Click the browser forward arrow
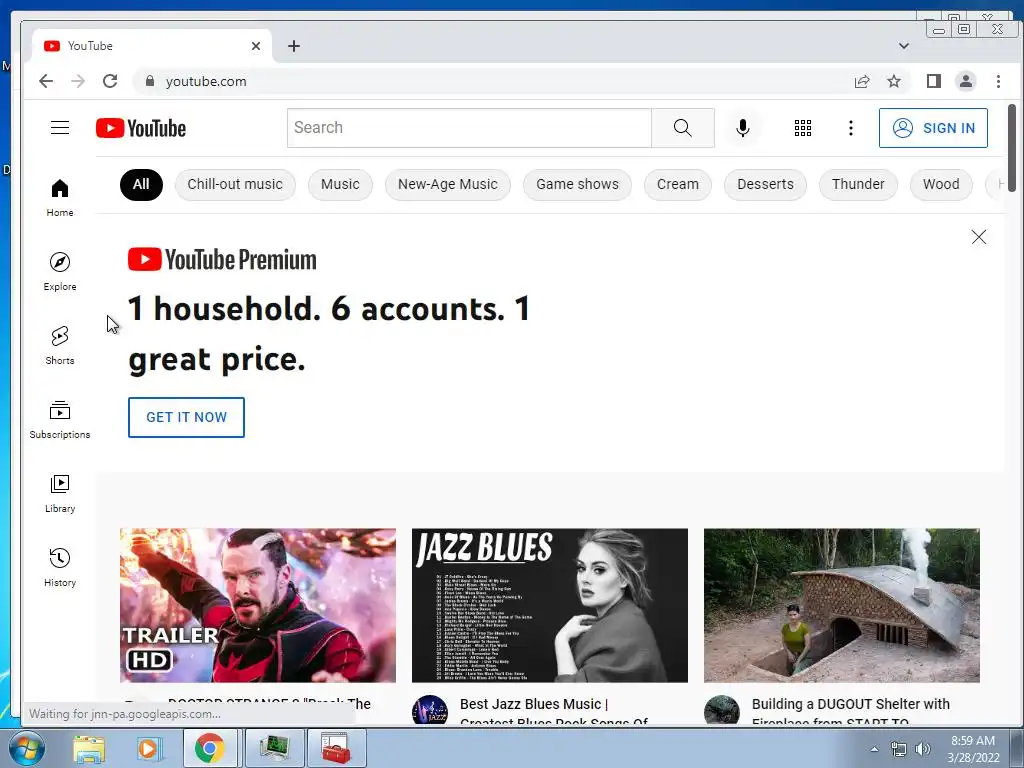The width and height of the screenshot is (1024, 768). pos(78,81)
